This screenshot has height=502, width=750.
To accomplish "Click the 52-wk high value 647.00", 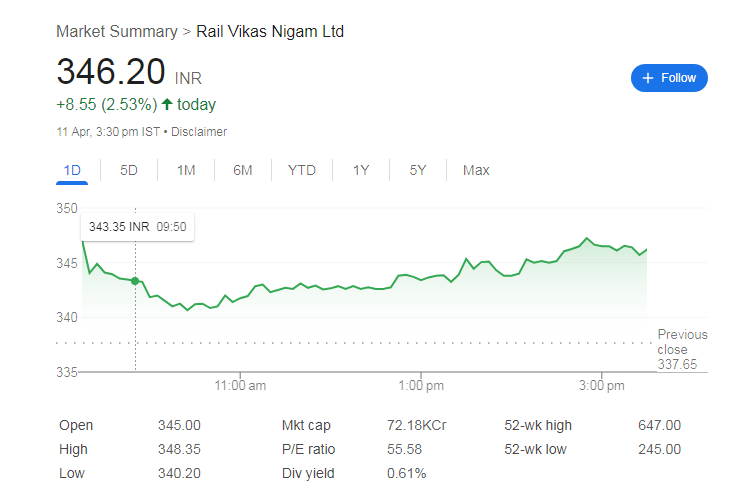I will (x=659, y=425).
